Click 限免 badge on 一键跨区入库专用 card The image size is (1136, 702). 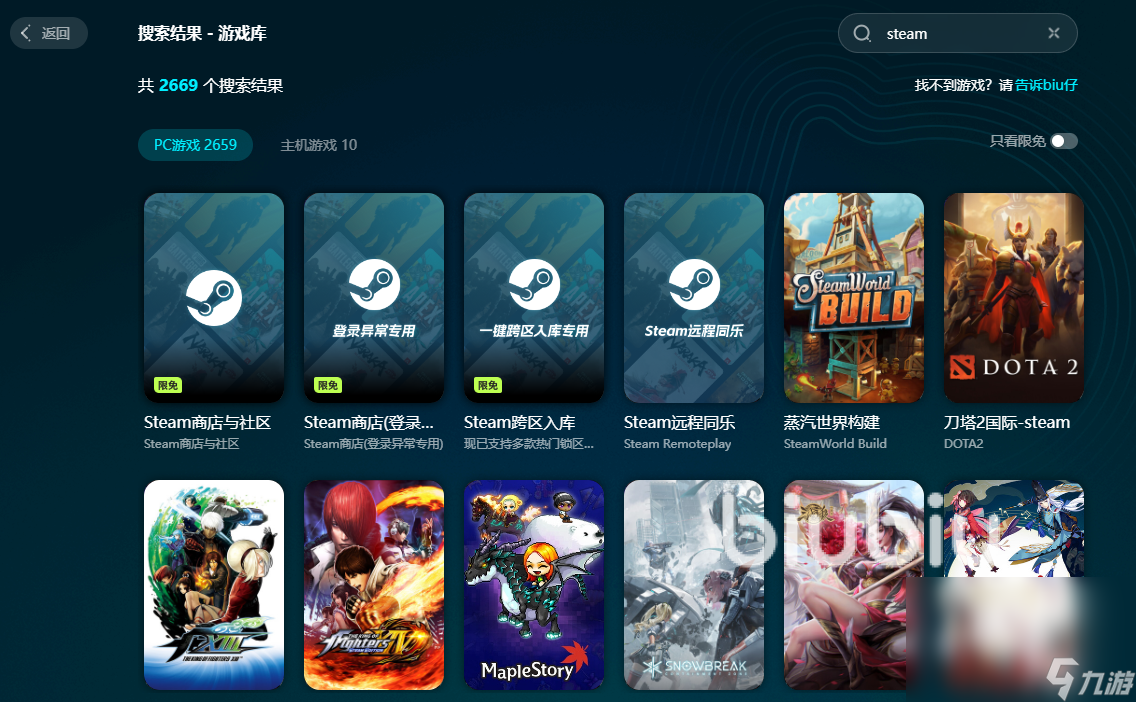click(488, 385)
